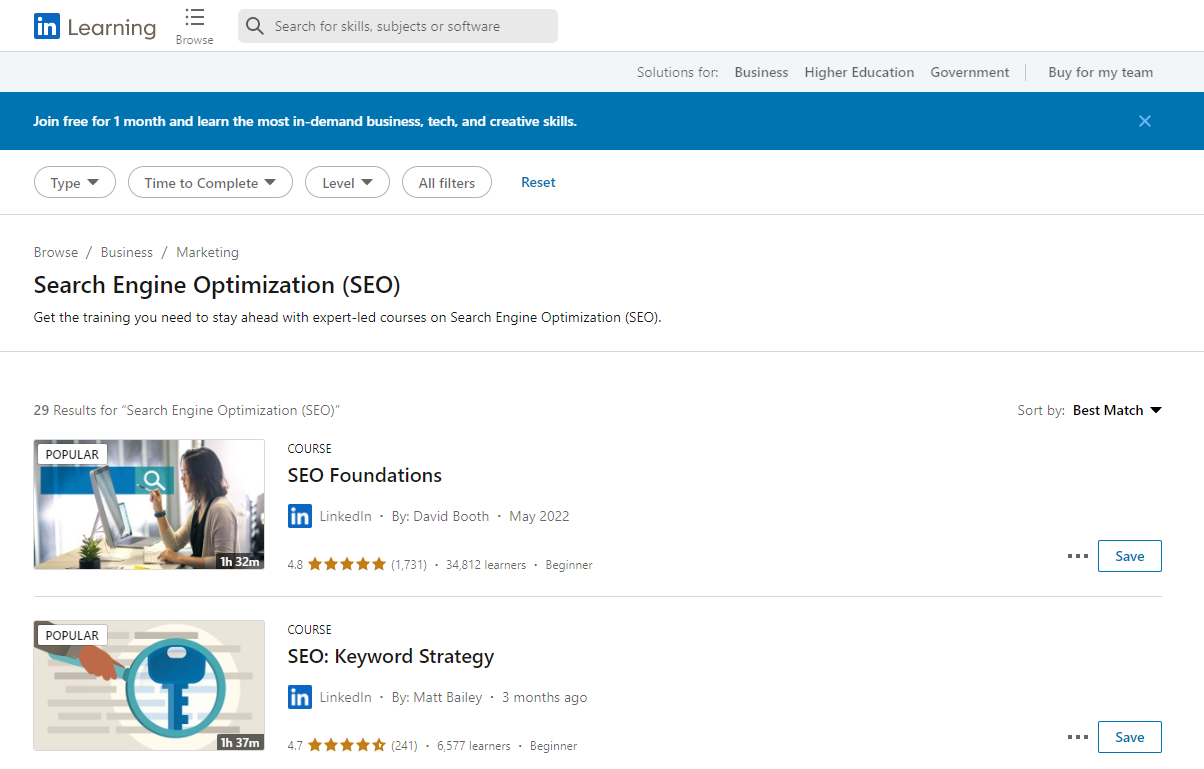Navigate to Marketing in breadcrumb
Image resolution: width=1204 pixels, height=769 pixels.
[x=207, y=252]
